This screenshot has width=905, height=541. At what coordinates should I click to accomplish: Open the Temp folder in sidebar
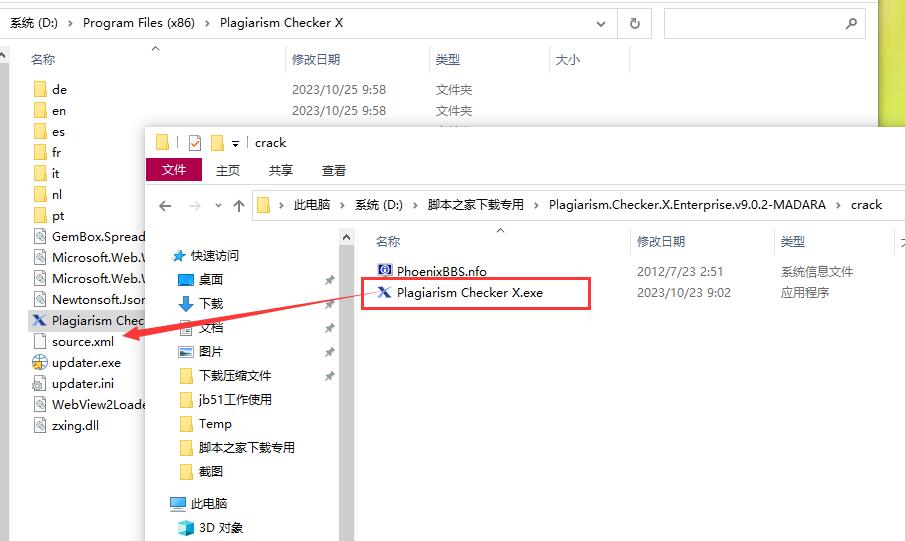pos(215,424)
